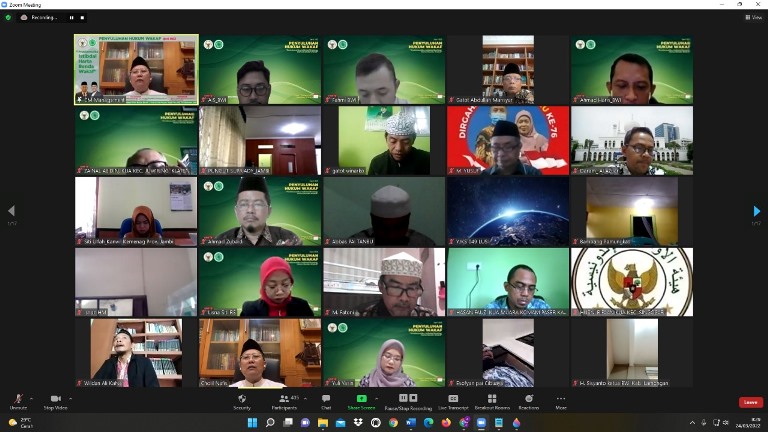This screenshot has height=432, width=768.
Task: Select the earth-from-space background tile
Action: (x=508, y=211)
